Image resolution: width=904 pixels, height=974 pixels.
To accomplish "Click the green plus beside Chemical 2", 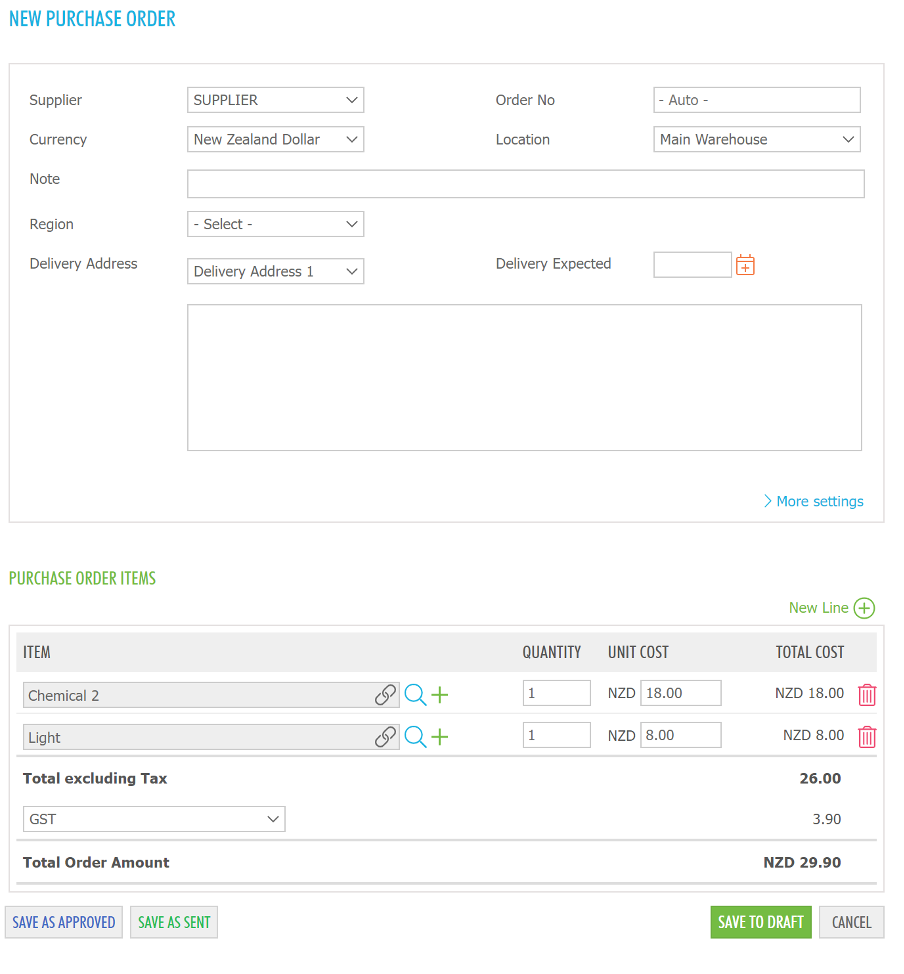I will tap(440, 695).
